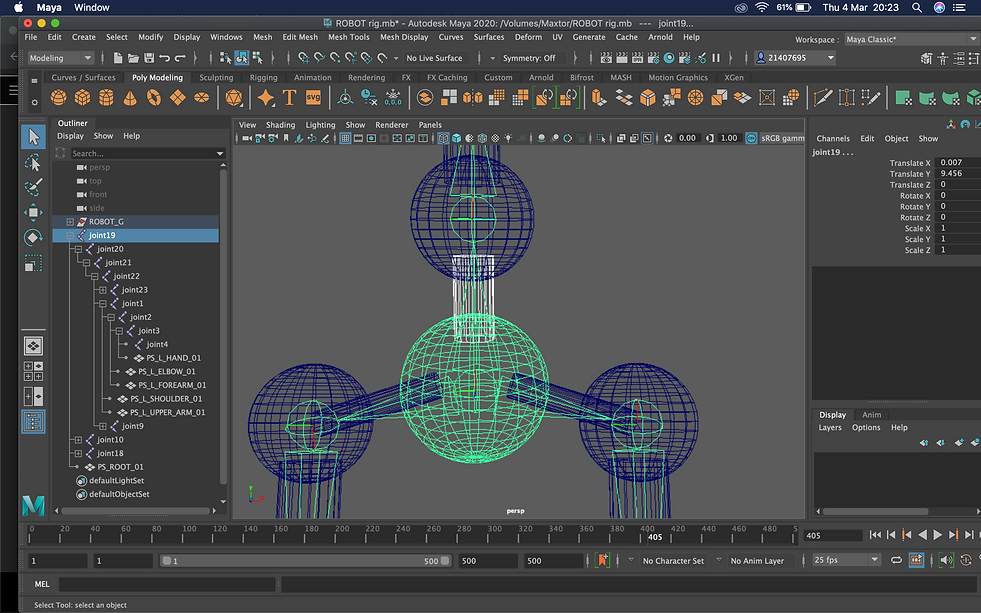The width and height of the screenshot is (981, 613).
Task: Expand joint18 in the Outliner
Action: coord(78,453)
